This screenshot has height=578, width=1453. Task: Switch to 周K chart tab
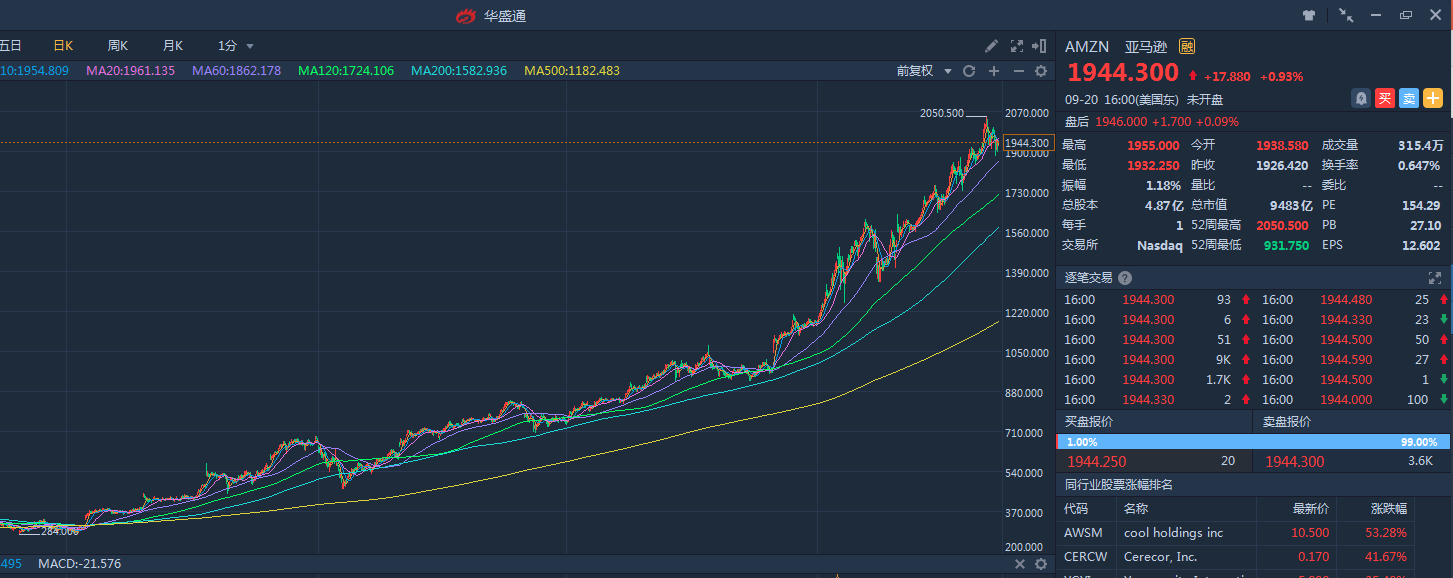118,46
